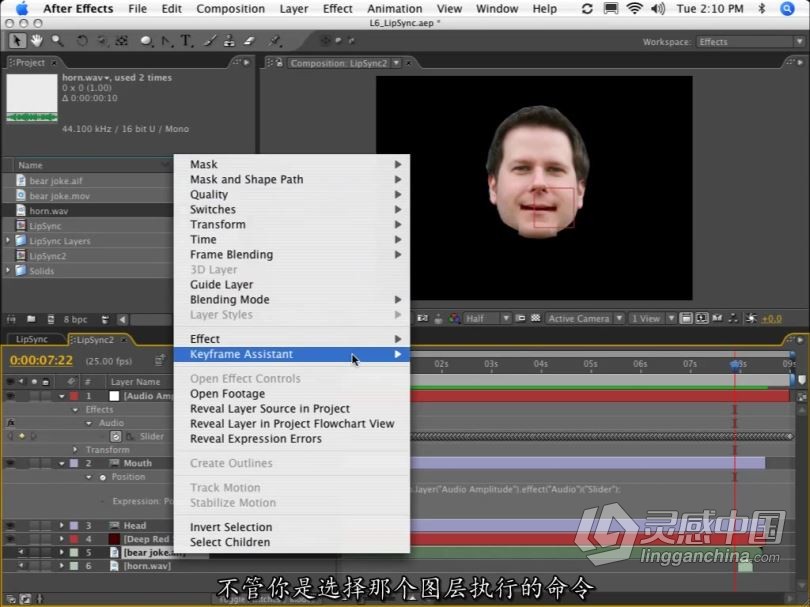
Task: Click the region of interest icon
Action: 520,318
